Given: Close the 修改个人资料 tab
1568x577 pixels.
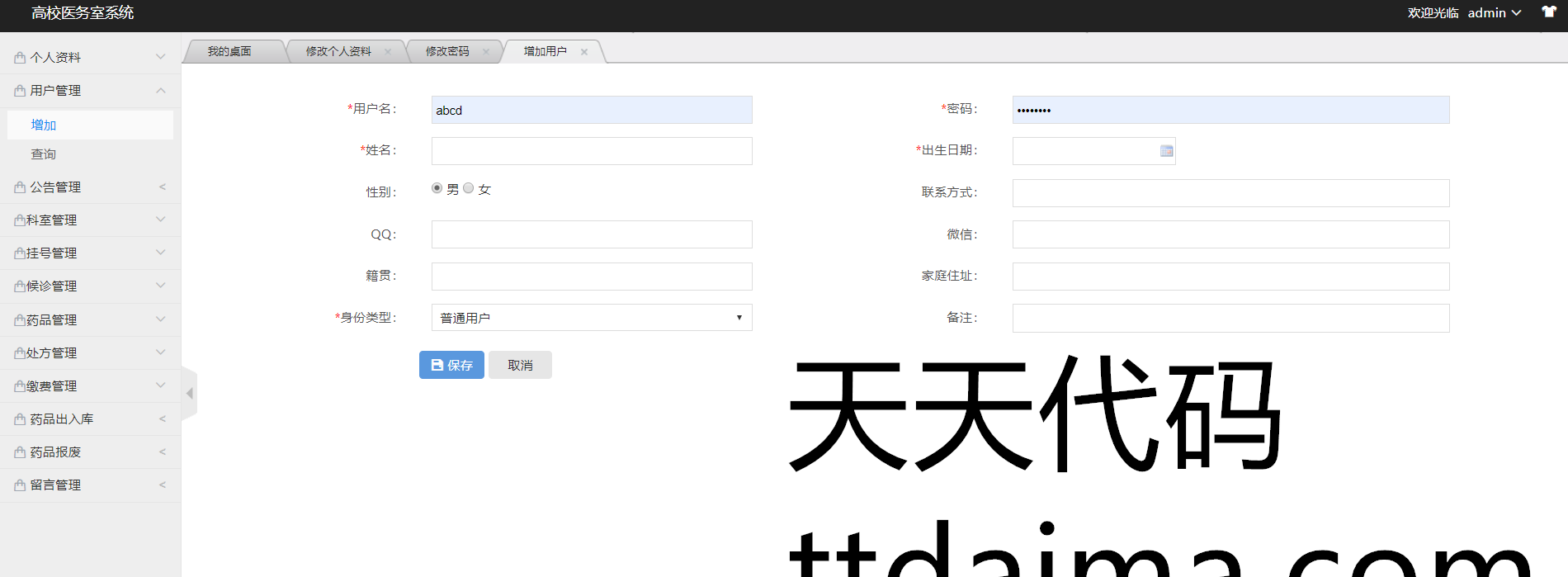Looking at the screenshot, I should [388, 52].
